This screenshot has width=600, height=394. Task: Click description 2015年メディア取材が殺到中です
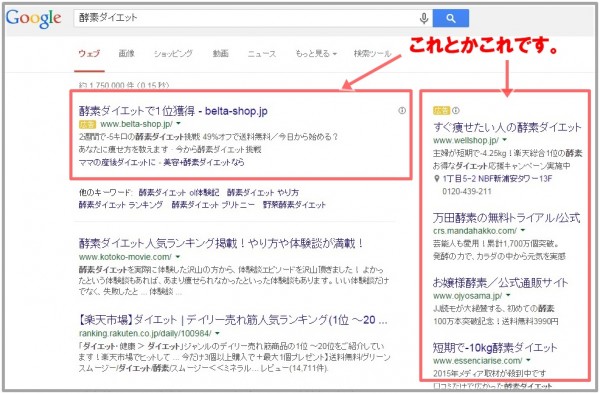(489, 373)
